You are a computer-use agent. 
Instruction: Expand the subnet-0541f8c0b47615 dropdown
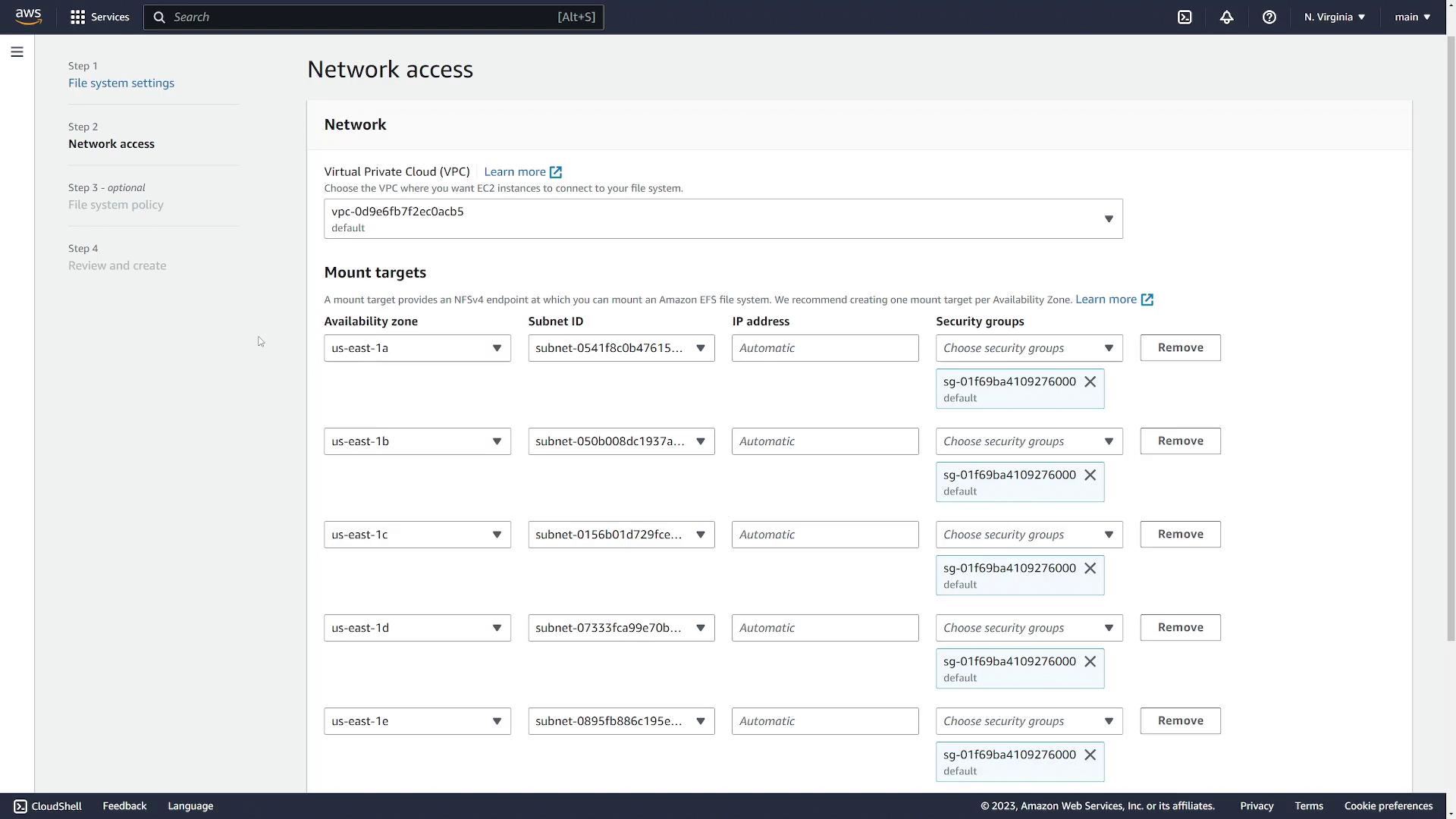click(699, 347)
